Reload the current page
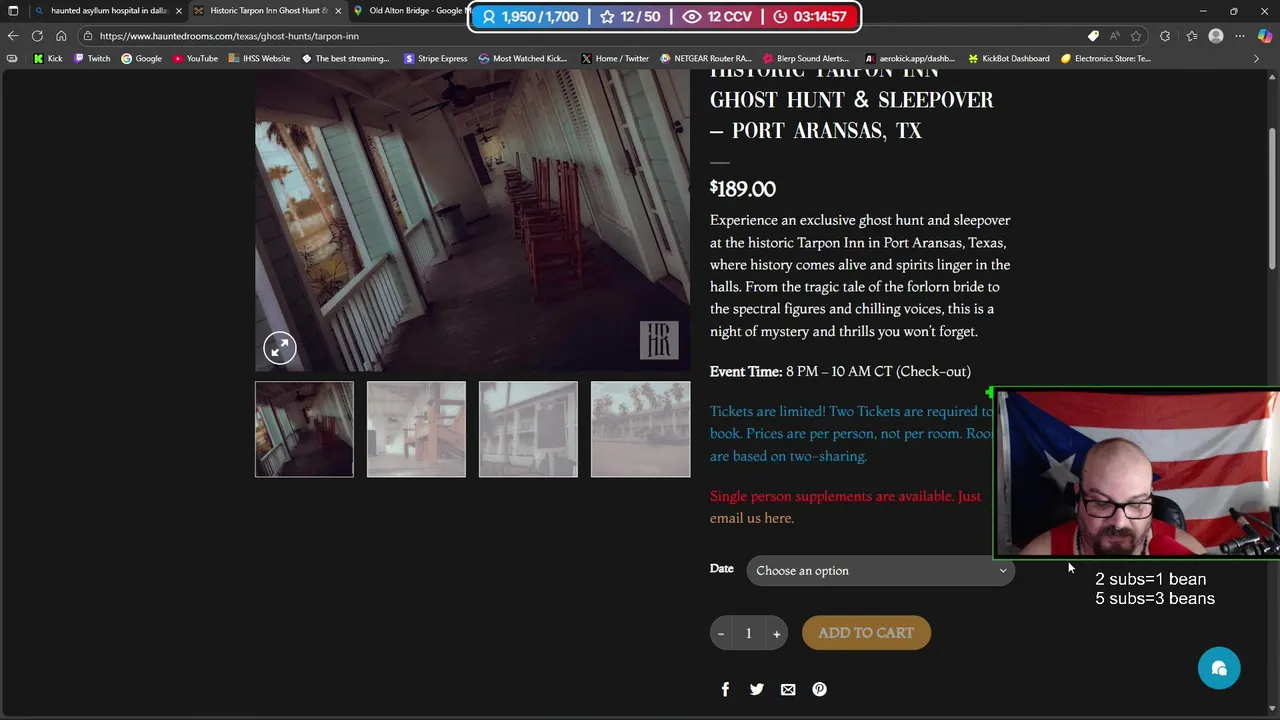The image size is (1280, 720). [37, 36]
